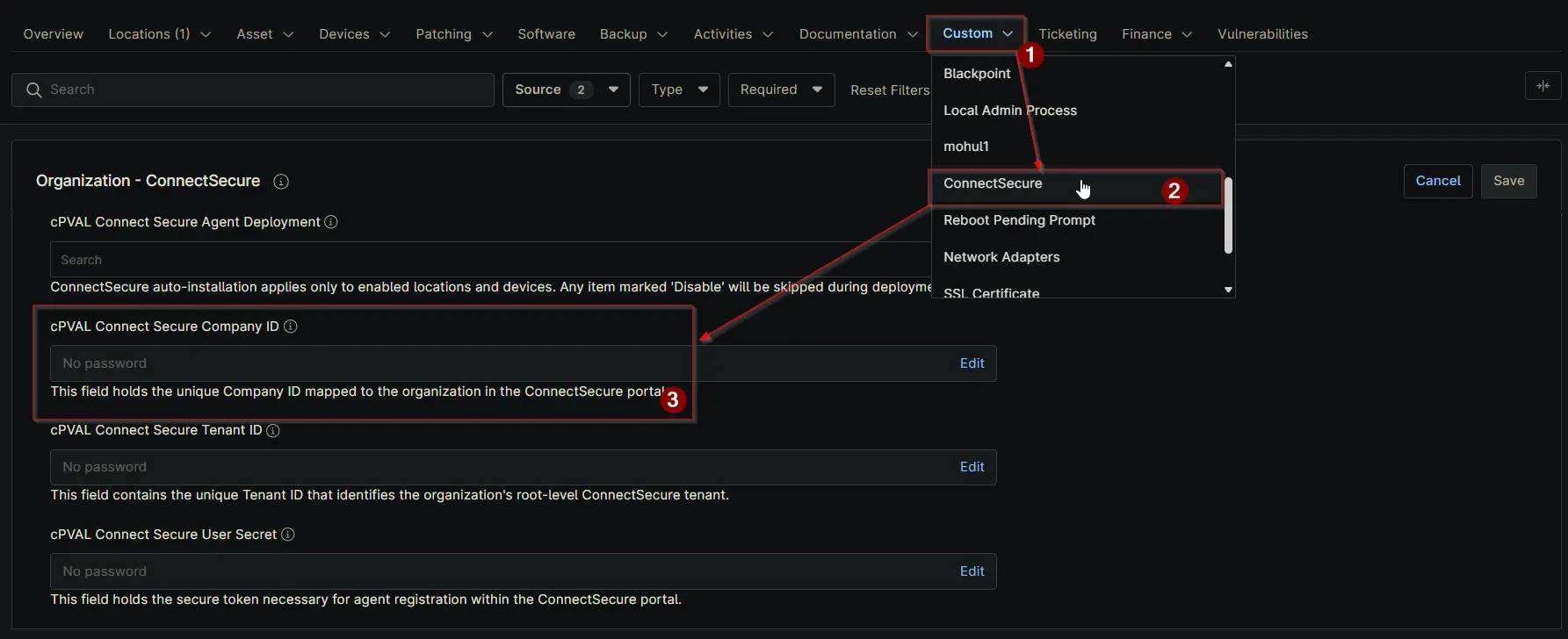Go to the Vulnerabilities tab
The width and height of the screenshot is (1568, 639).
[1262, 34]
